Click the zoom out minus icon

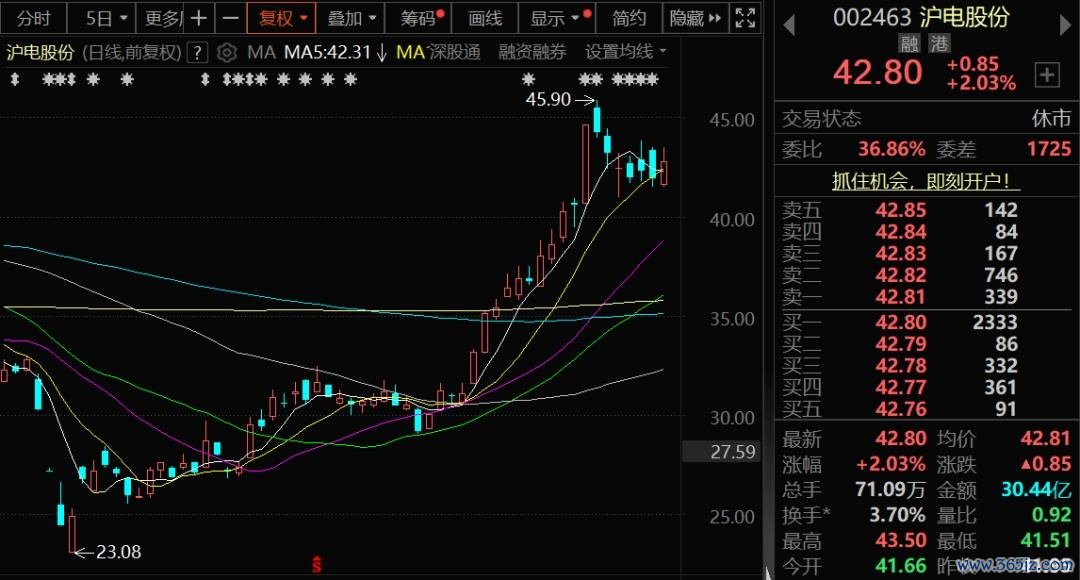click(x=230, y=18)
